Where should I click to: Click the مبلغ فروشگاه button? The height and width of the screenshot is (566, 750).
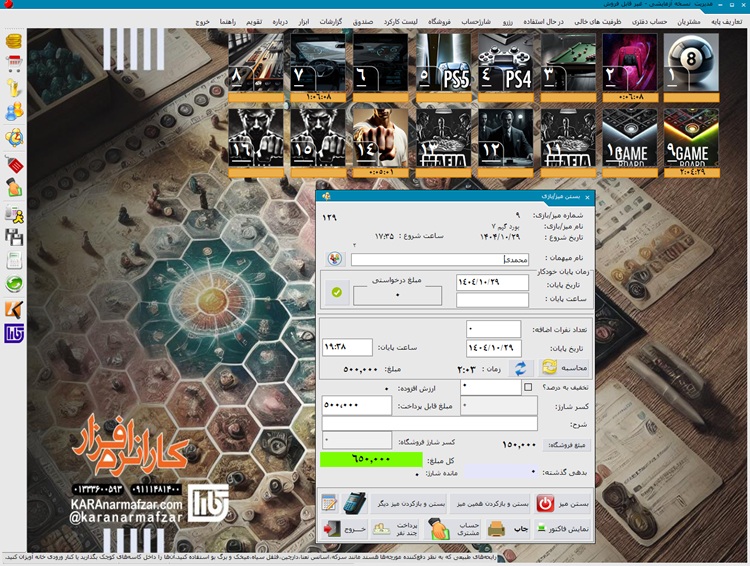coord(567,445)
